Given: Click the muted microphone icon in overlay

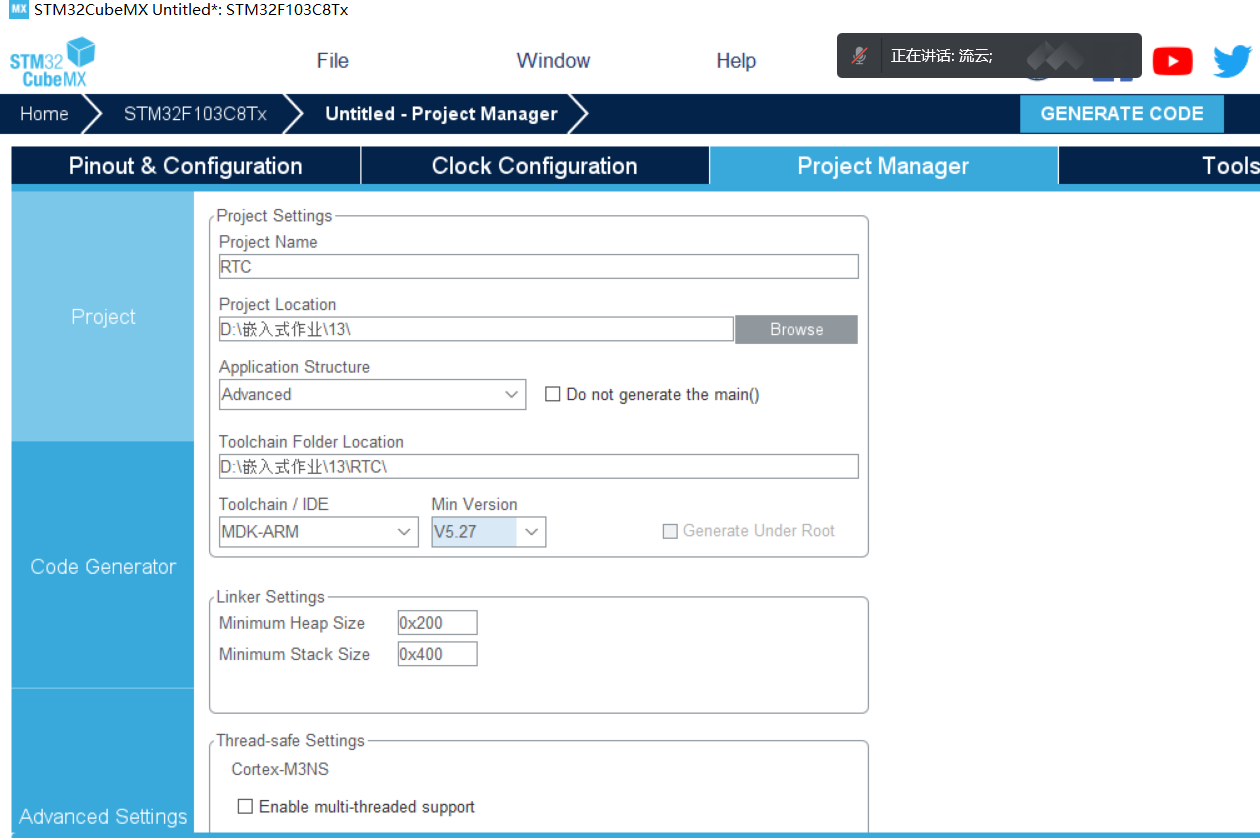Looking at the screenshot, I should click(859, 56).
